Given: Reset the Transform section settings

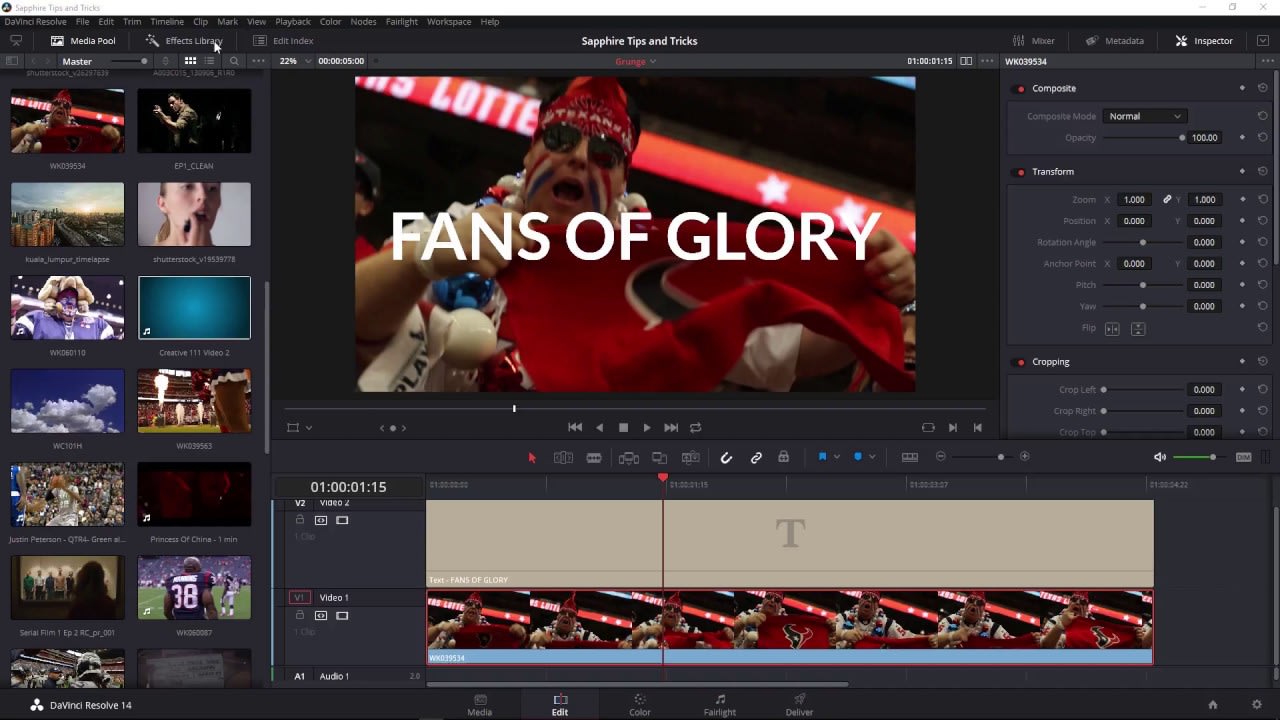Looking at the screenshot, I should [x=1263, y=172].
